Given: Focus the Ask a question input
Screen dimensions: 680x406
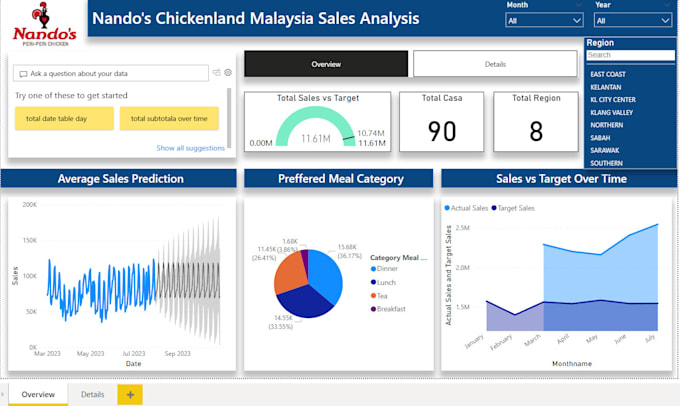Looking at the screenshot, I should point(111,74).
